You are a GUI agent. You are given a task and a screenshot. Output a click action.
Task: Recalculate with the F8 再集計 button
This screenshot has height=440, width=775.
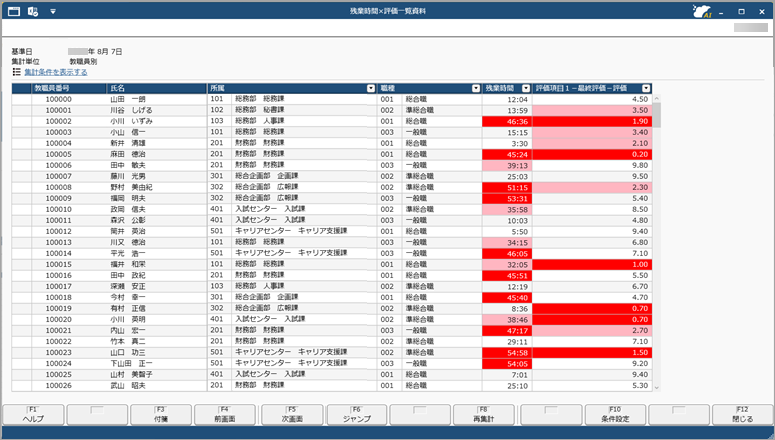(483, 414)
